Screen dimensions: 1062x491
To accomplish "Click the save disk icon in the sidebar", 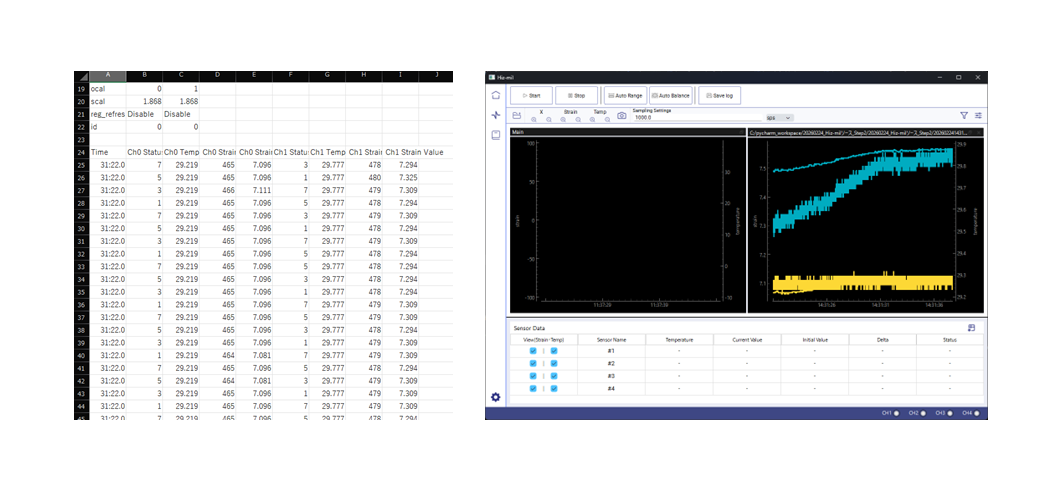I will pyautogui.click(x=495, y=134).
